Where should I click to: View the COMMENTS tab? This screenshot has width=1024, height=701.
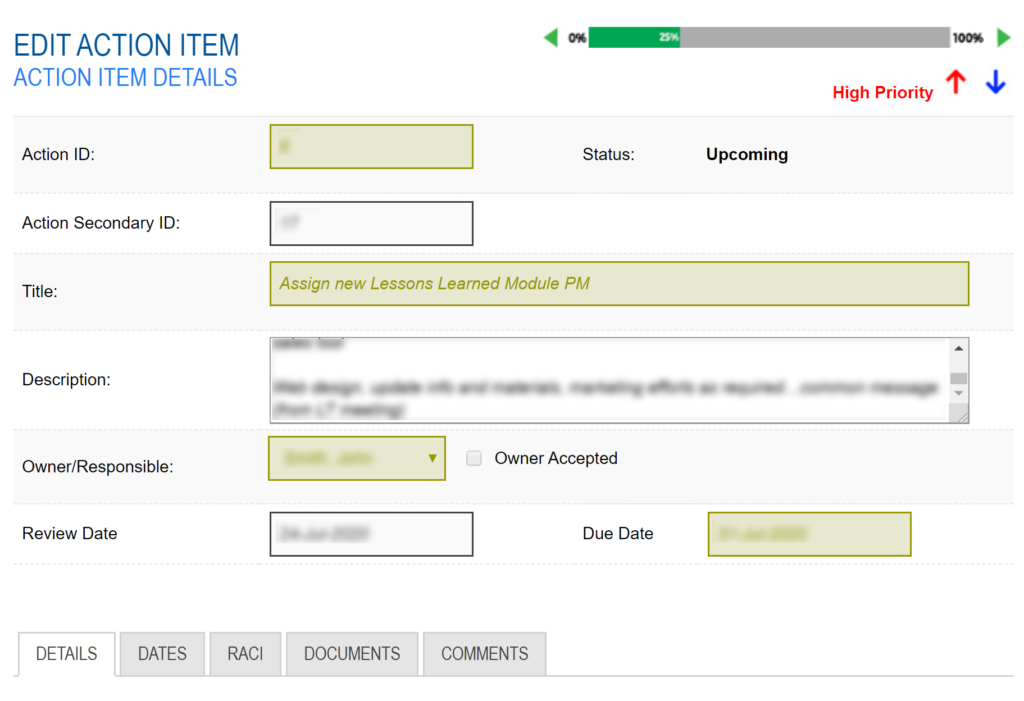pyautogui.click(x=484, y=654)
